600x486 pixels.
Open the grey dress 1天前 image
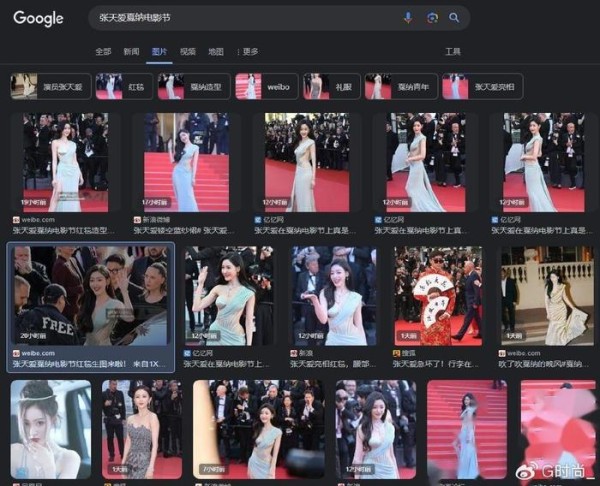142,429
